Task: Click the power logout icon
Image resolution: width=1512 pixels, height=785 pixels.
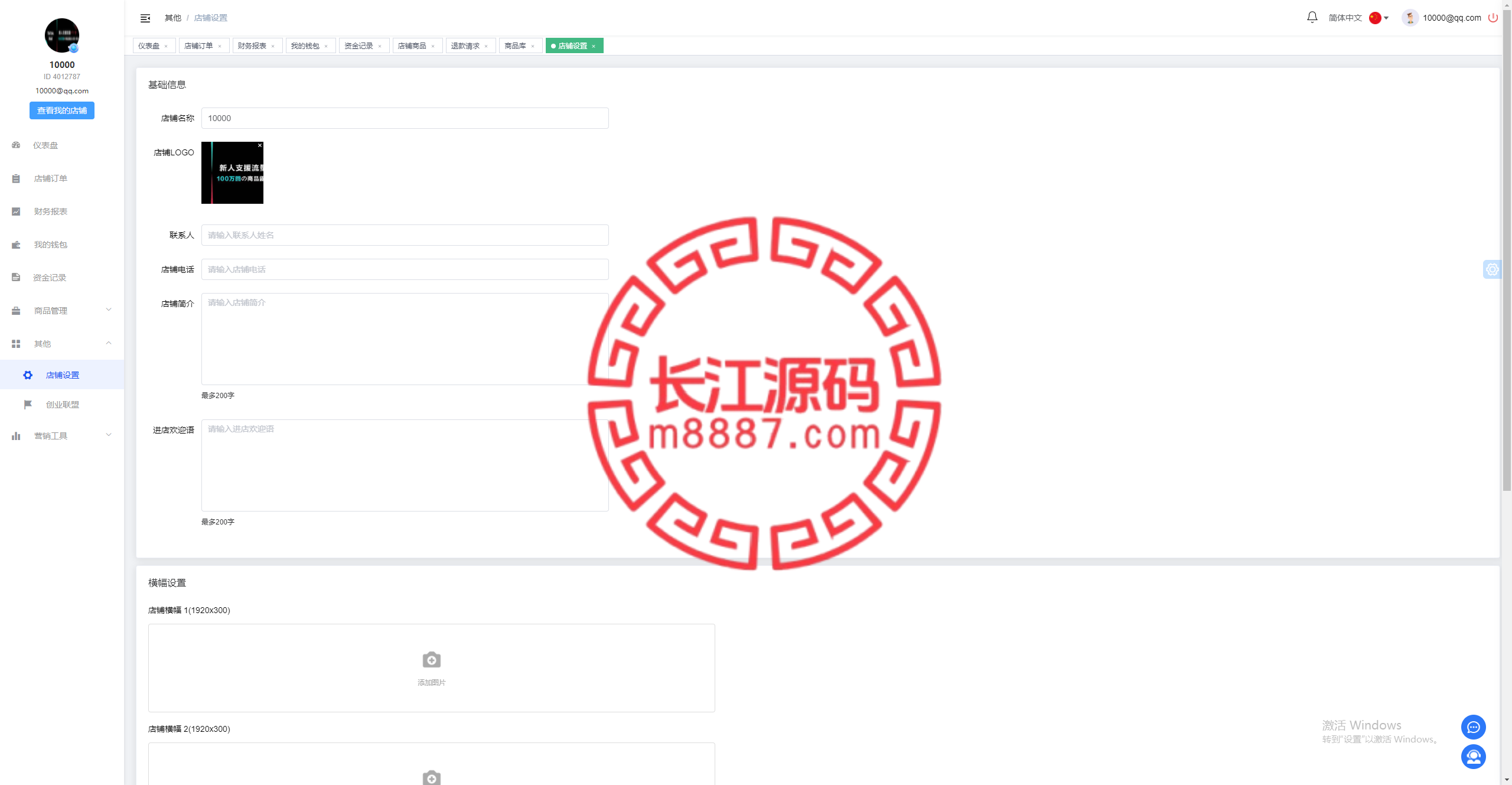Action: pos(1493,18)
